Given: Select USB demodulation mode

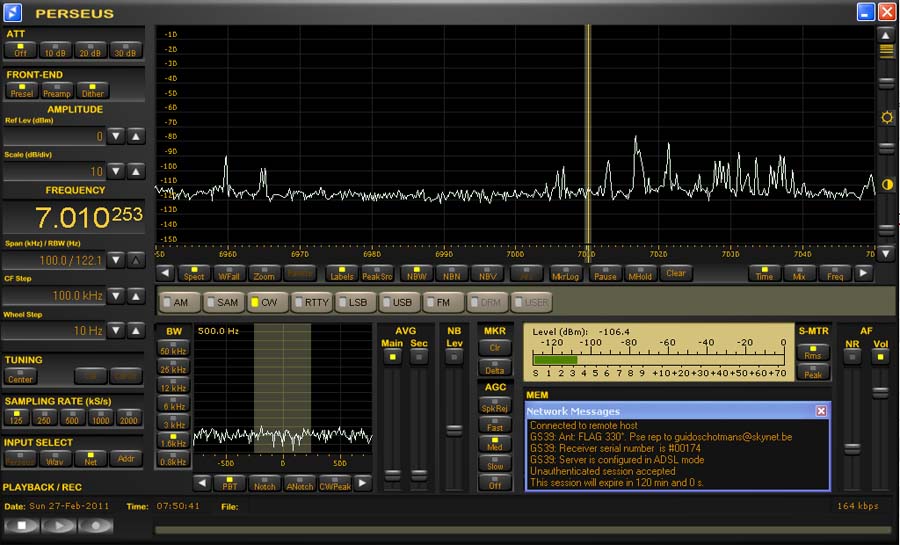Looking at the screenshot, I should click(x=399, y=302).
